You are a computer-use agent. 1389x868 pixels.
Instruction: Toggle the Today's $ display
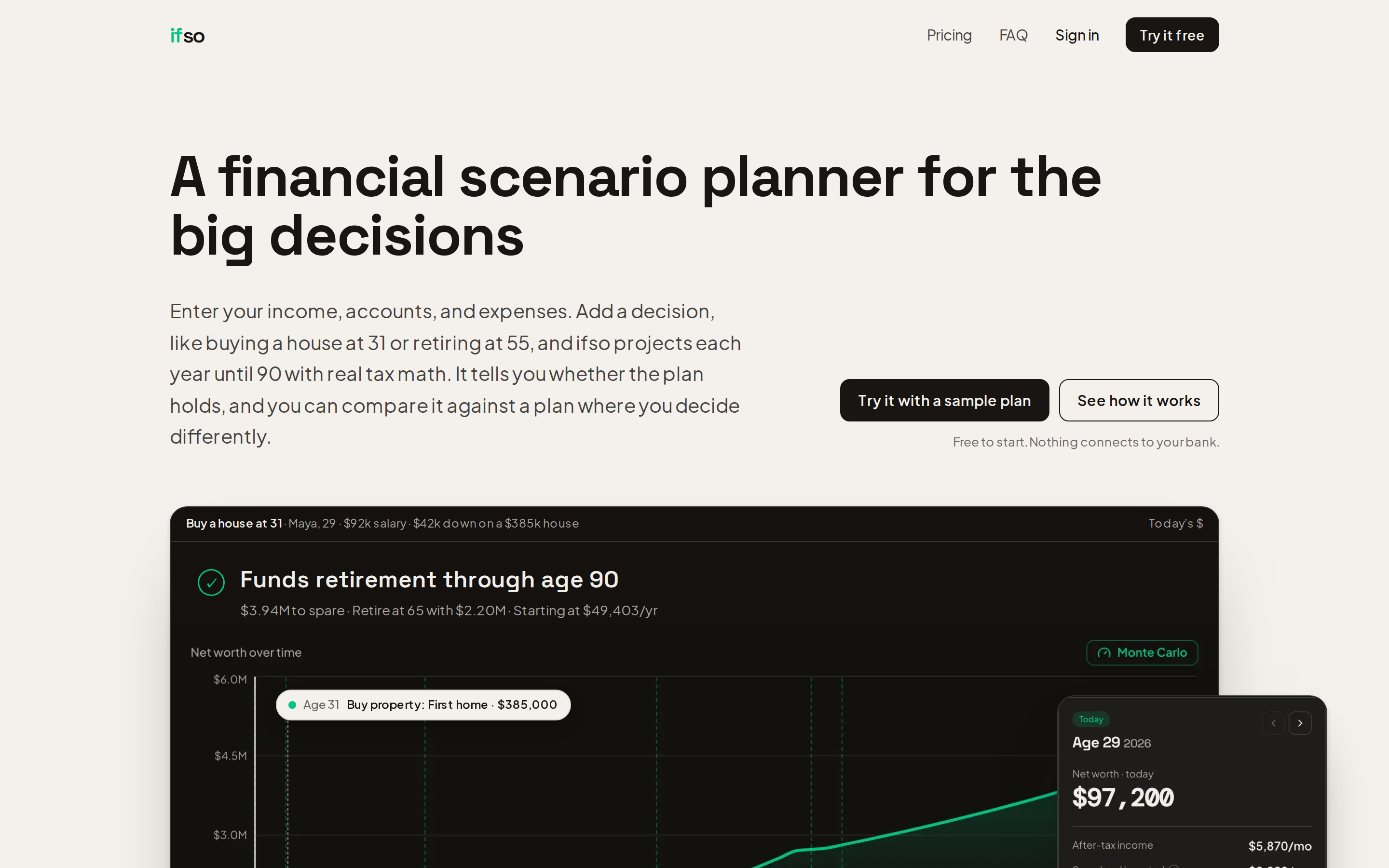pos(1175,523)
